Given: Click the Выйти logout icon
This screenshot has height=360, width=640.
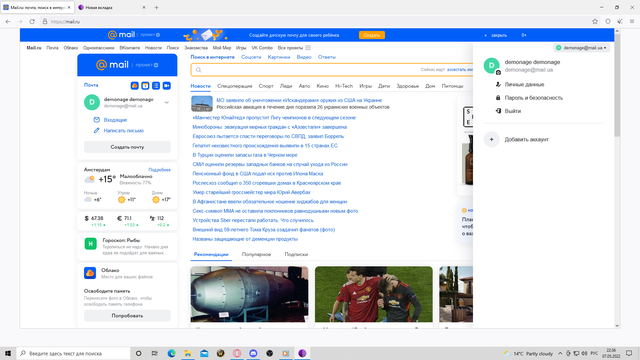Looking at the screenshot, I should point(498,111).
